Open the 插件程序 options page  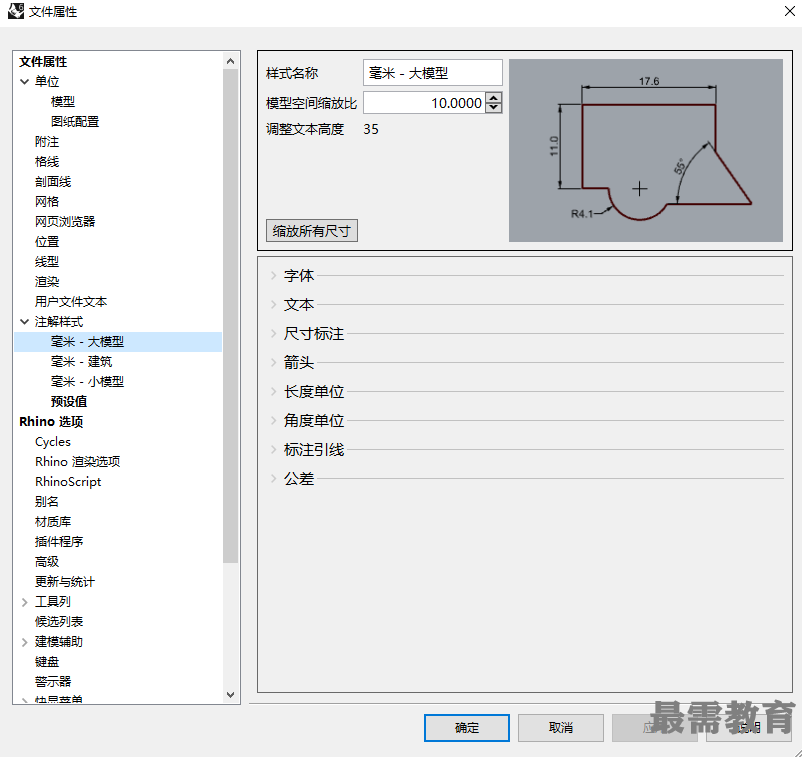[x=59, y=542]
